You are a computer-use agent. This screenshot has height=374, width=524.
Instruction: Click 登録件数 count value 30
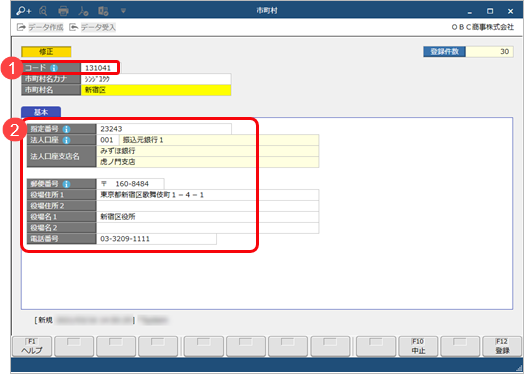pyautogui.click(x=490, y=52)
